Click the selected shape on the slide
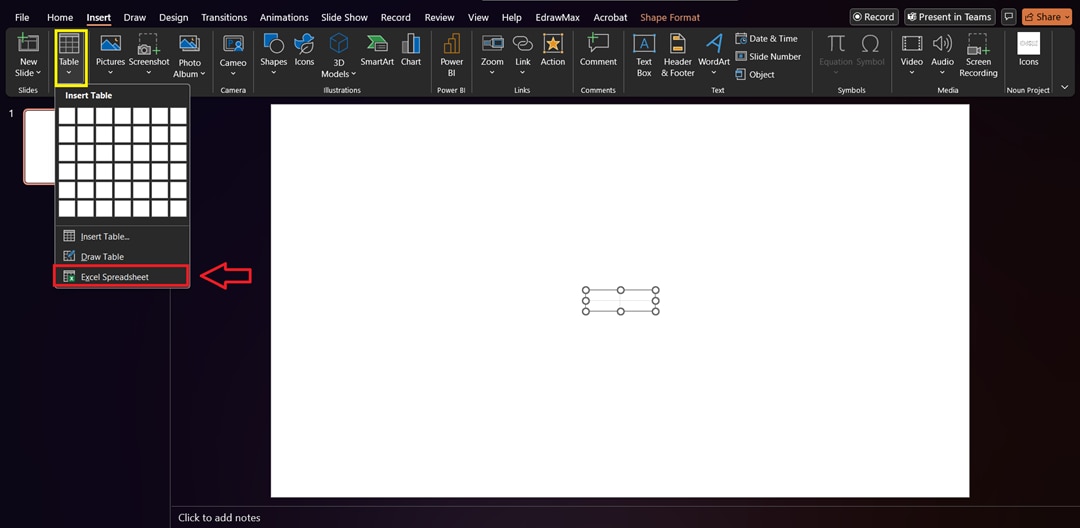This screenshot has height=528, width=1080. pos(621,301)
